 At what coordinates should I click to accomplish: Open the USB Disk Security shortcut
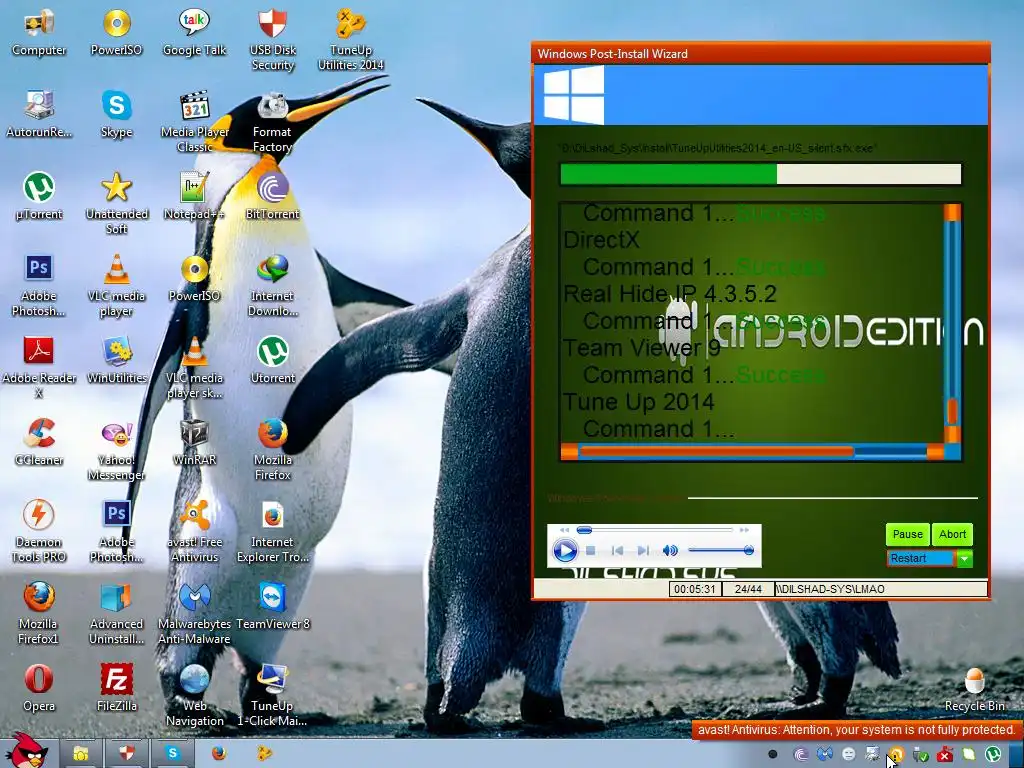[272, 39]
